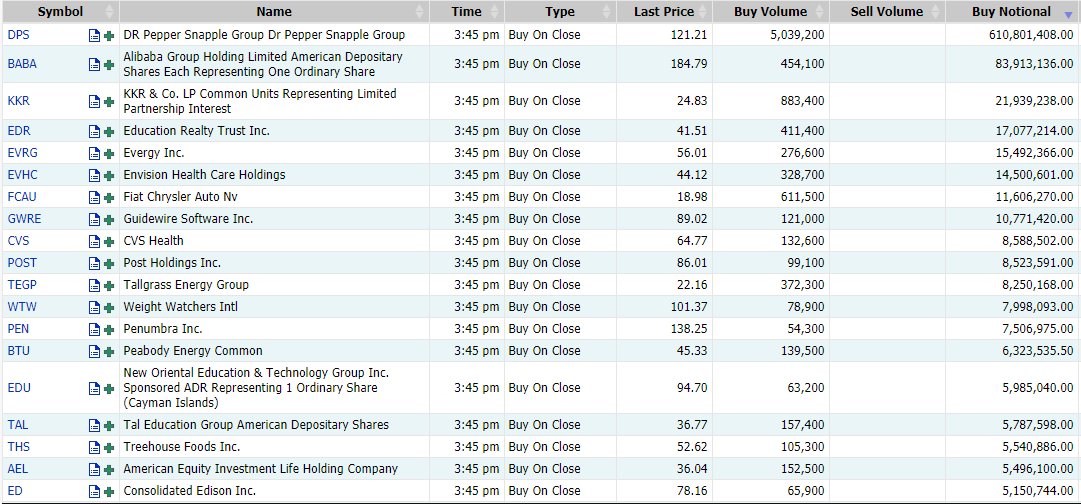Toggle Buy Notional descending sort arrow
Screen dimensions: 1081x504
tap(1069, 14)
